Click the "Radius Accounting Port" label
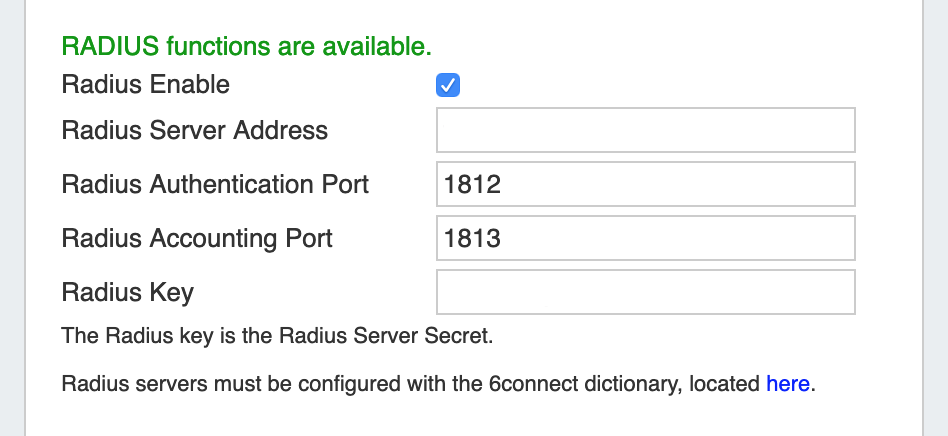The height and width of the screenshot is (436, 948). click(197, 238)
